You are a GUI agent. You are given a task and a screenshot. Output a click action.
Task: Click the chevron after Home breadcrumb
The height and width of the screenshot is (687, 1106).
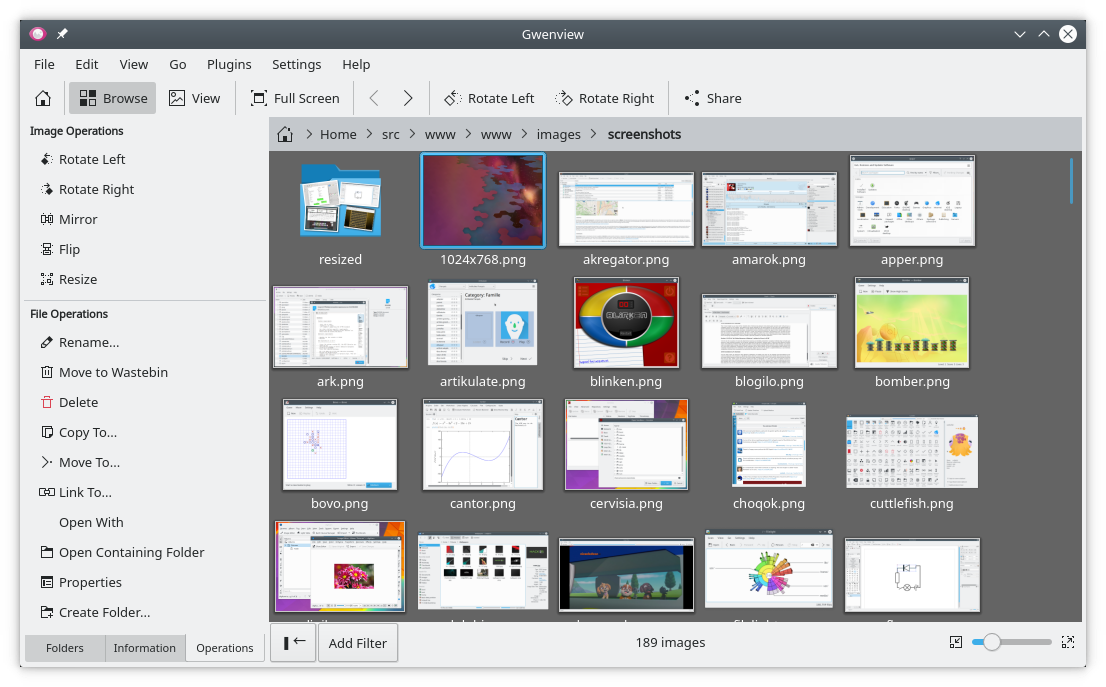click(370, 134)
